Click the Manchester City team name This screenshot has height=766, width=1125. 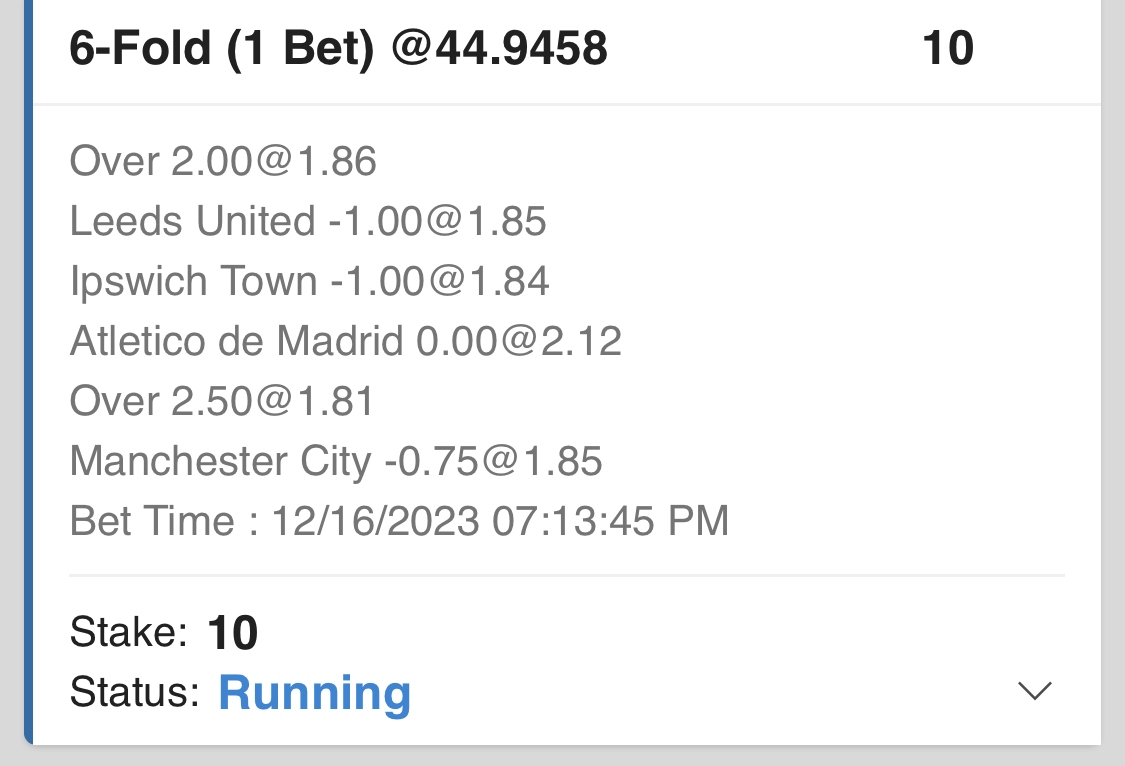[x=220, y=461]
